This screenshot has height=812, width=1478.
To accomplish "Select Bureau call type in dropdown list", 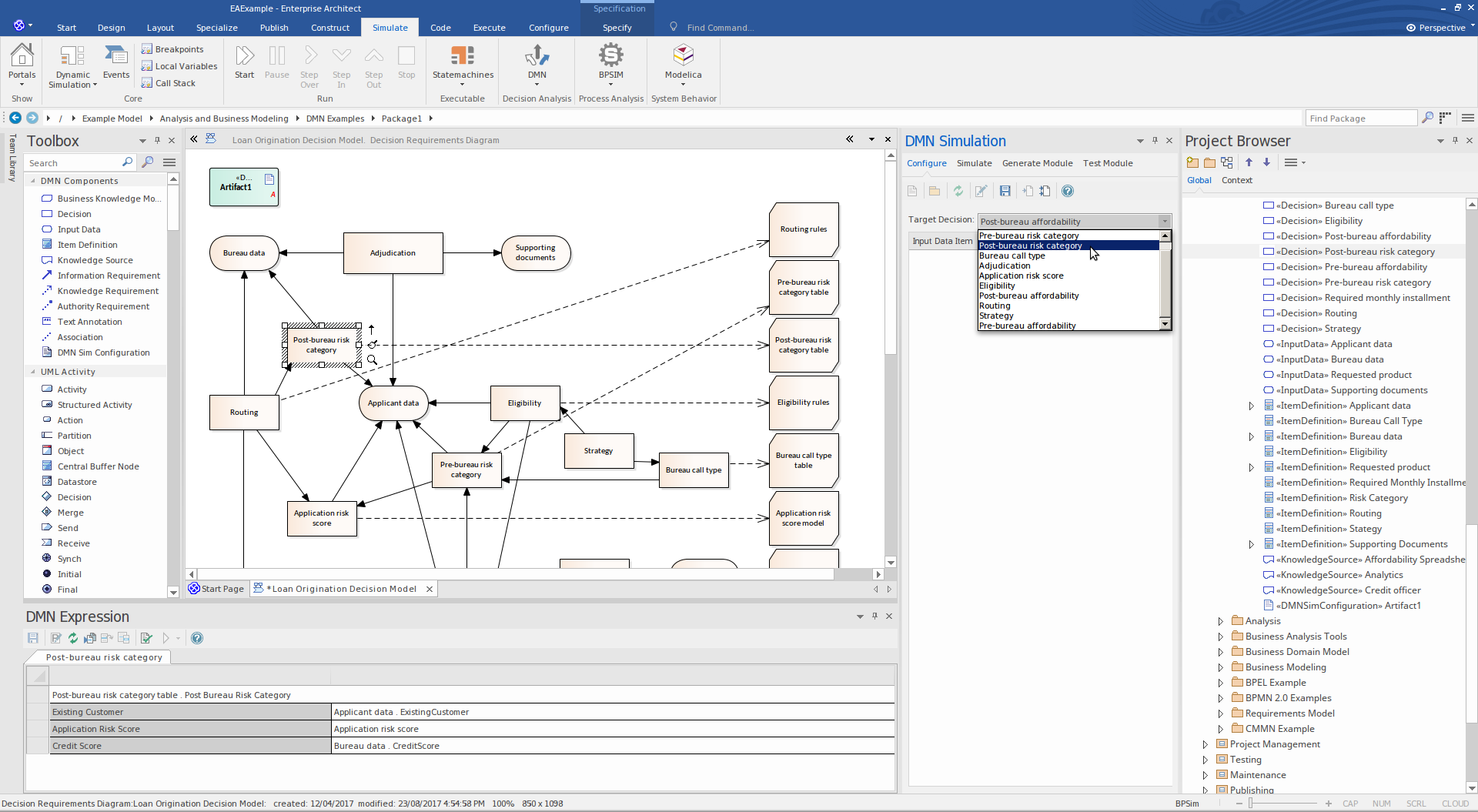I will point(1012,256).
